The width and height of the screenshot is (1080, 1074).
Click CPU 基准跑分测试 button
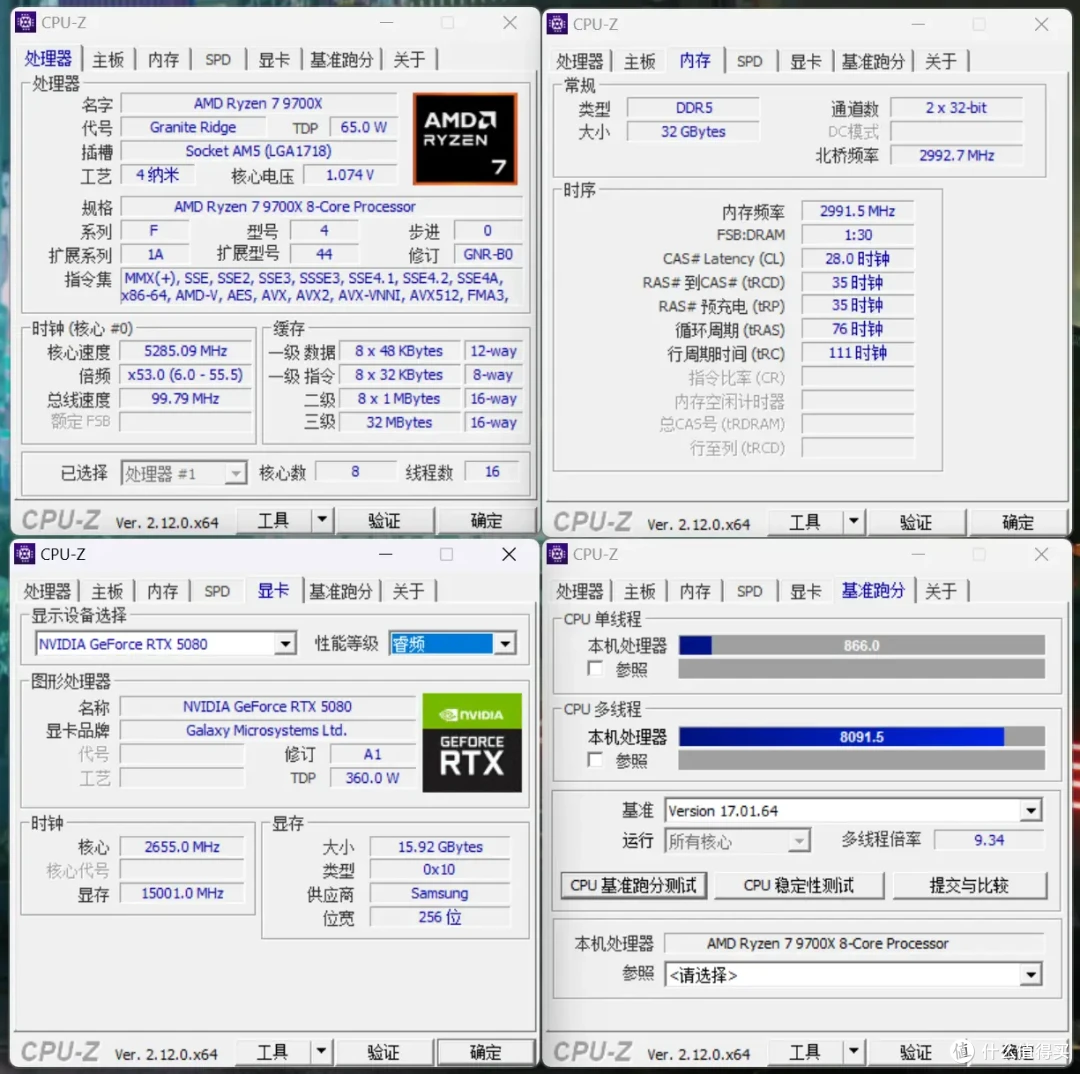(634, 885)
